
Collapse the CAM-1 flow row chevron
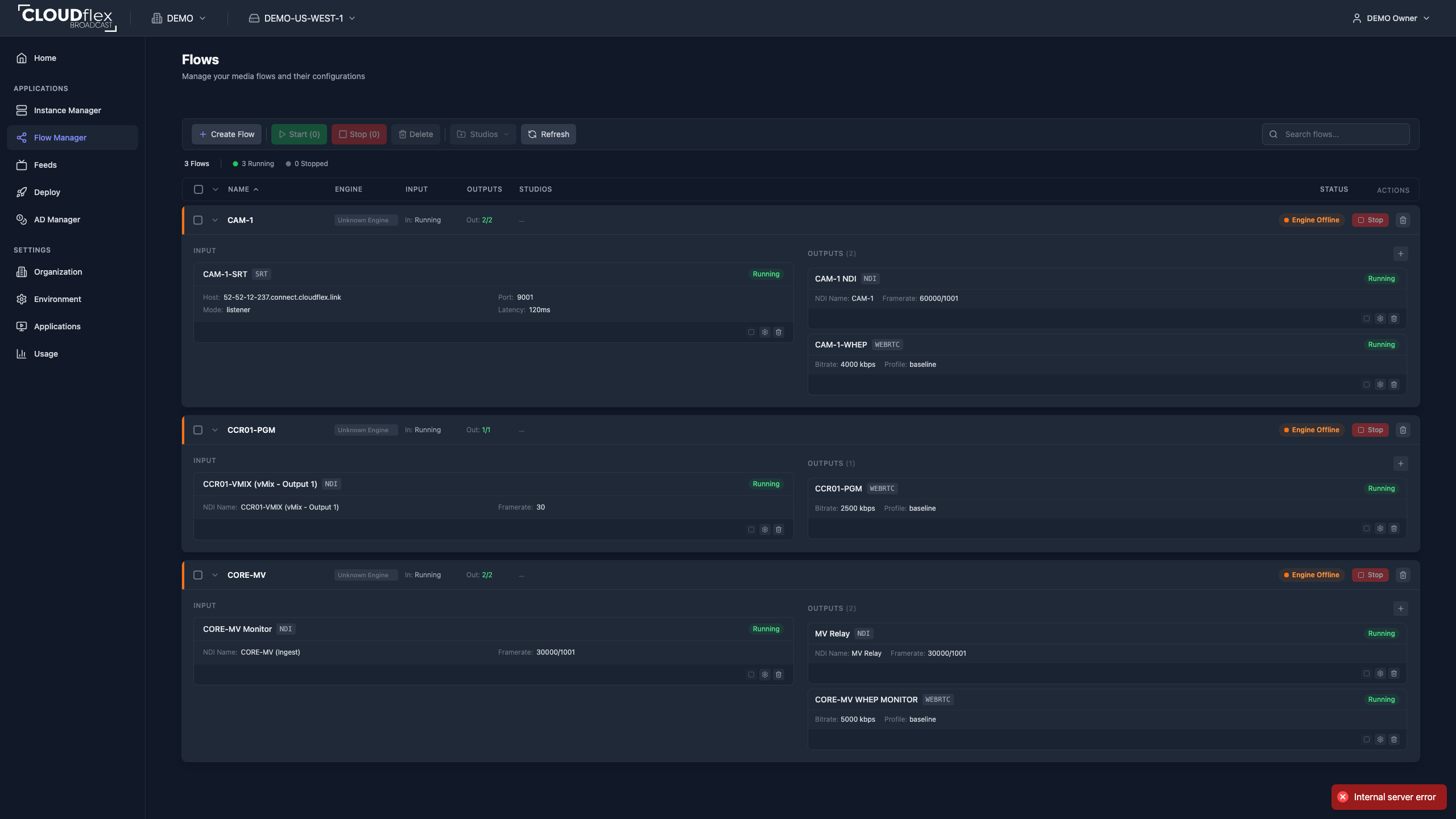(x=215, y=220)
